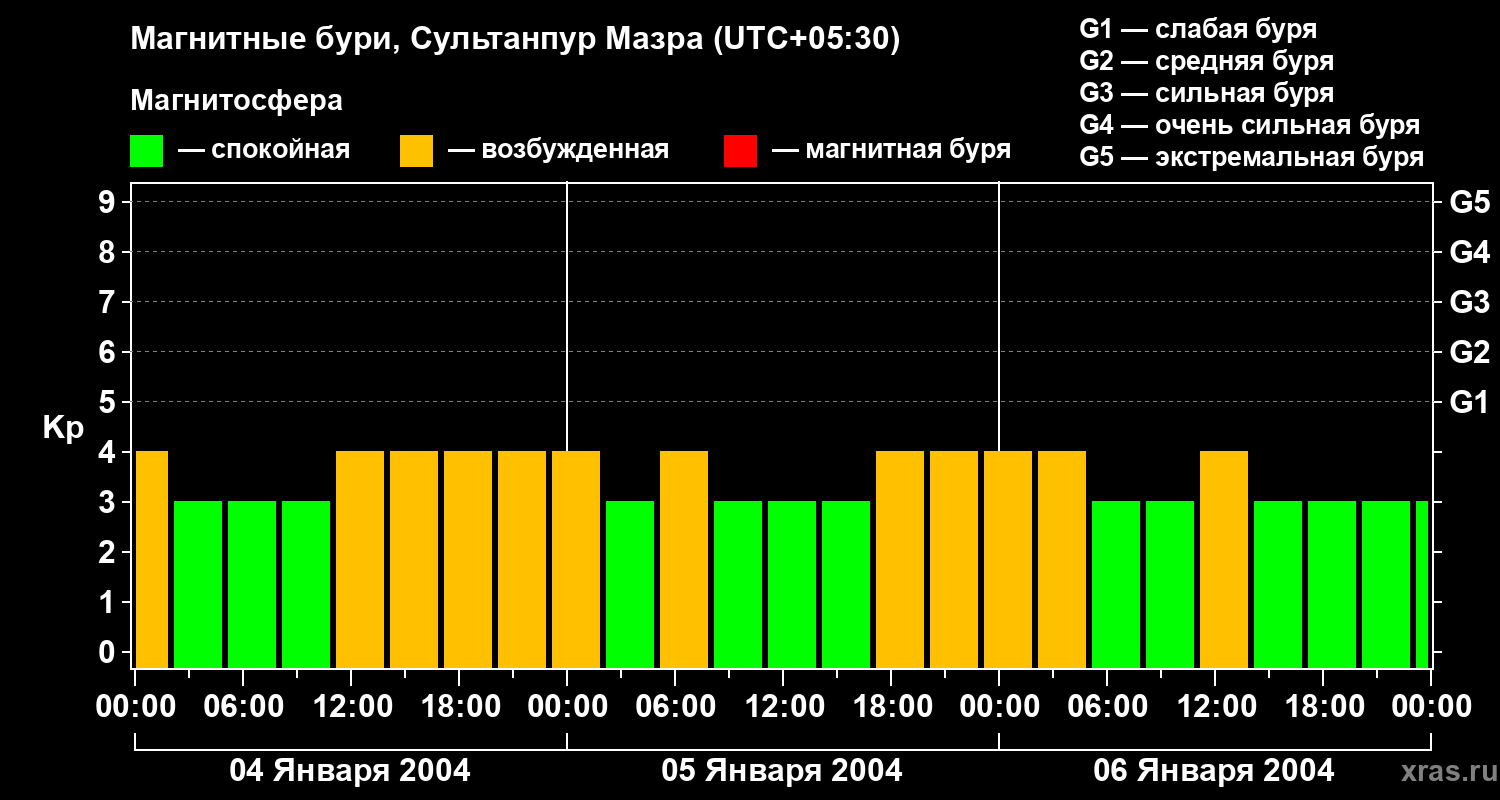Click the G1 label on the right axis
The image size is (1500, 800).
click(x=1469, y=403)
